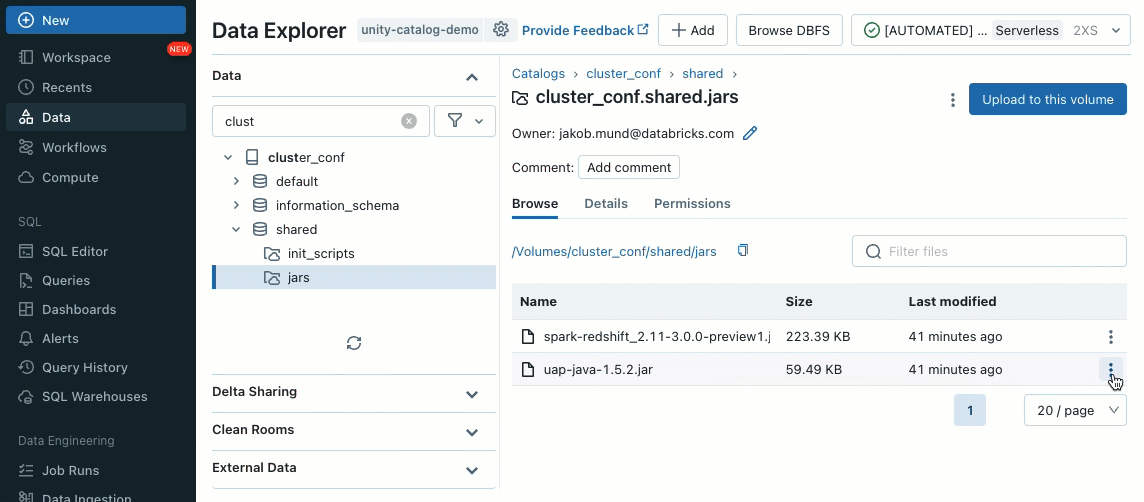Select the init_scripts volume in the tree
The image size is (1144, 502).
(x=320, y=254)
